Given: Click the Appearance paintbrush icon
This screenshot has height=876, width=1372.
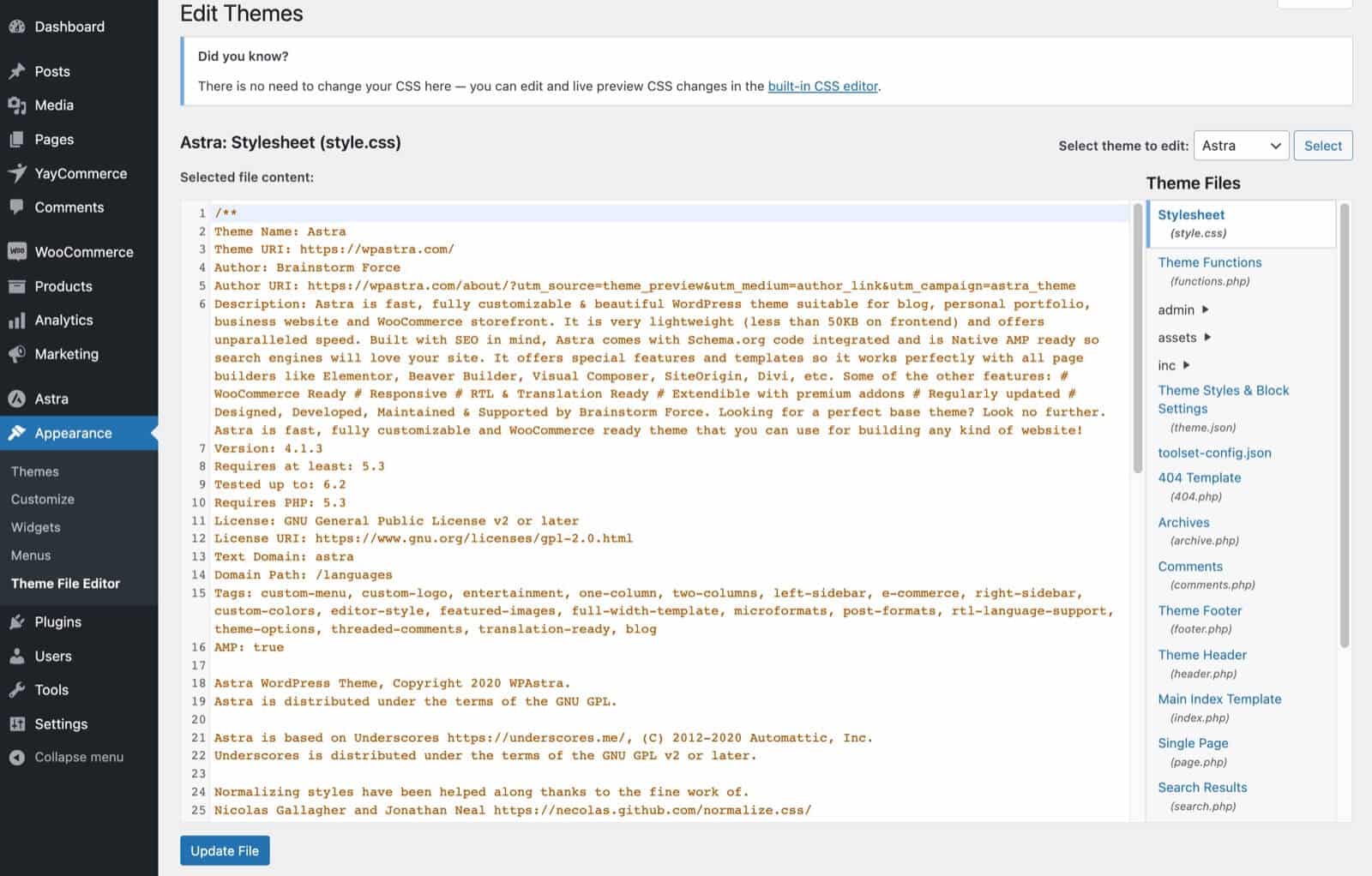Looking at the screenshot, I should click(17, 433).
